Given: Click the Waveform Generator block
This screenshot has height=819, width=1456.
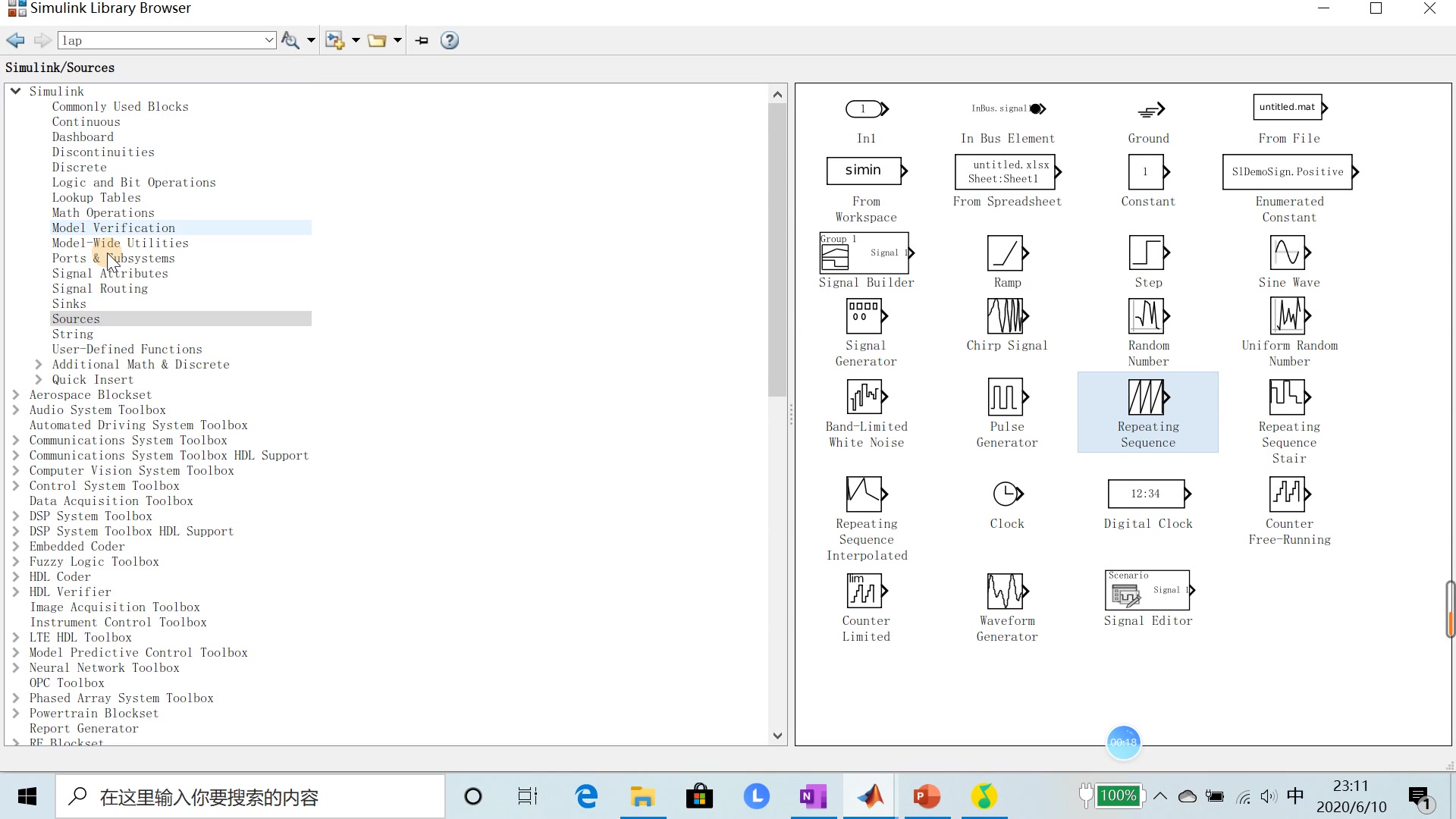Looking at the screenshot, I should pyautogui.click(x=1006, y=591).
